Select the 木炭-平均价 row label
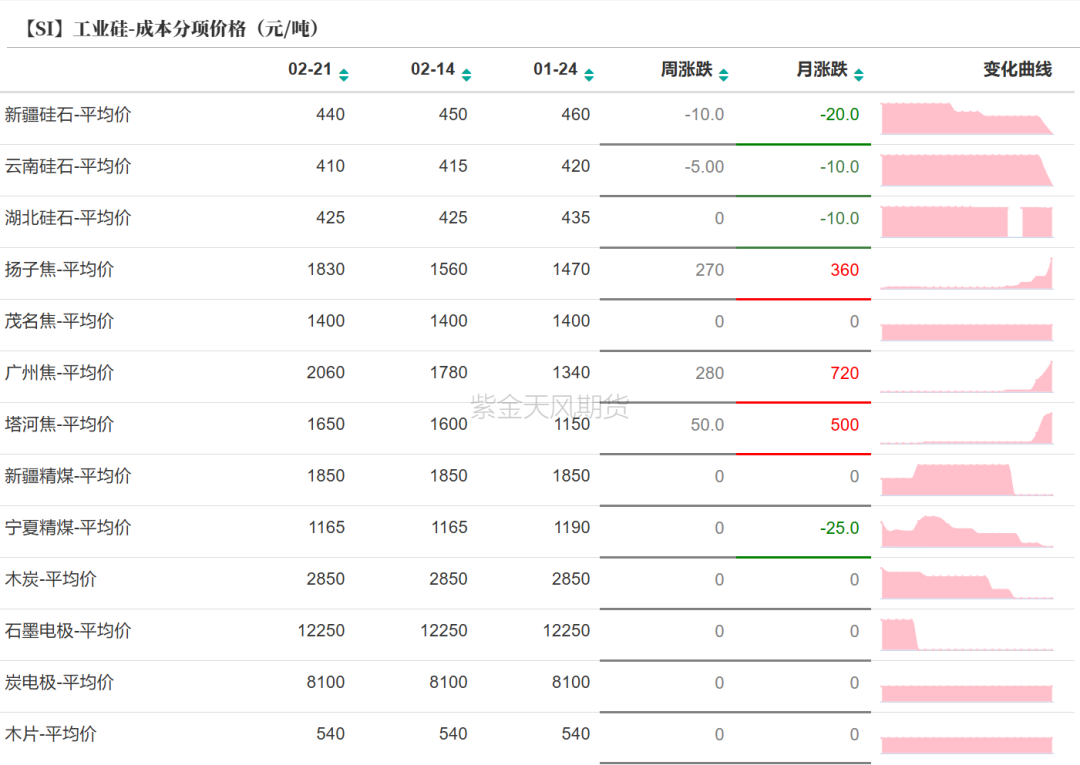Viewport: 1080px width, 765px height. coord(51,579)
